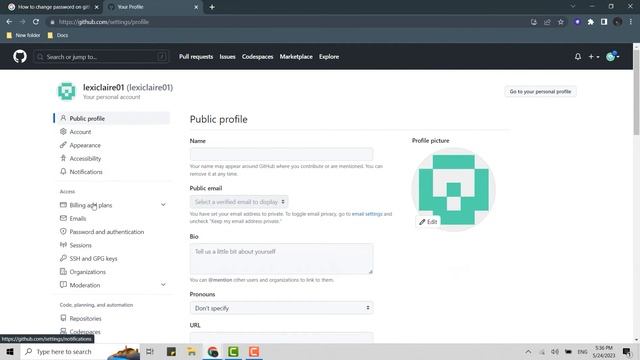640x360 pixels.
Task: Open Issues in top nav
Action: pyautogui.click(x=227, y=57)
